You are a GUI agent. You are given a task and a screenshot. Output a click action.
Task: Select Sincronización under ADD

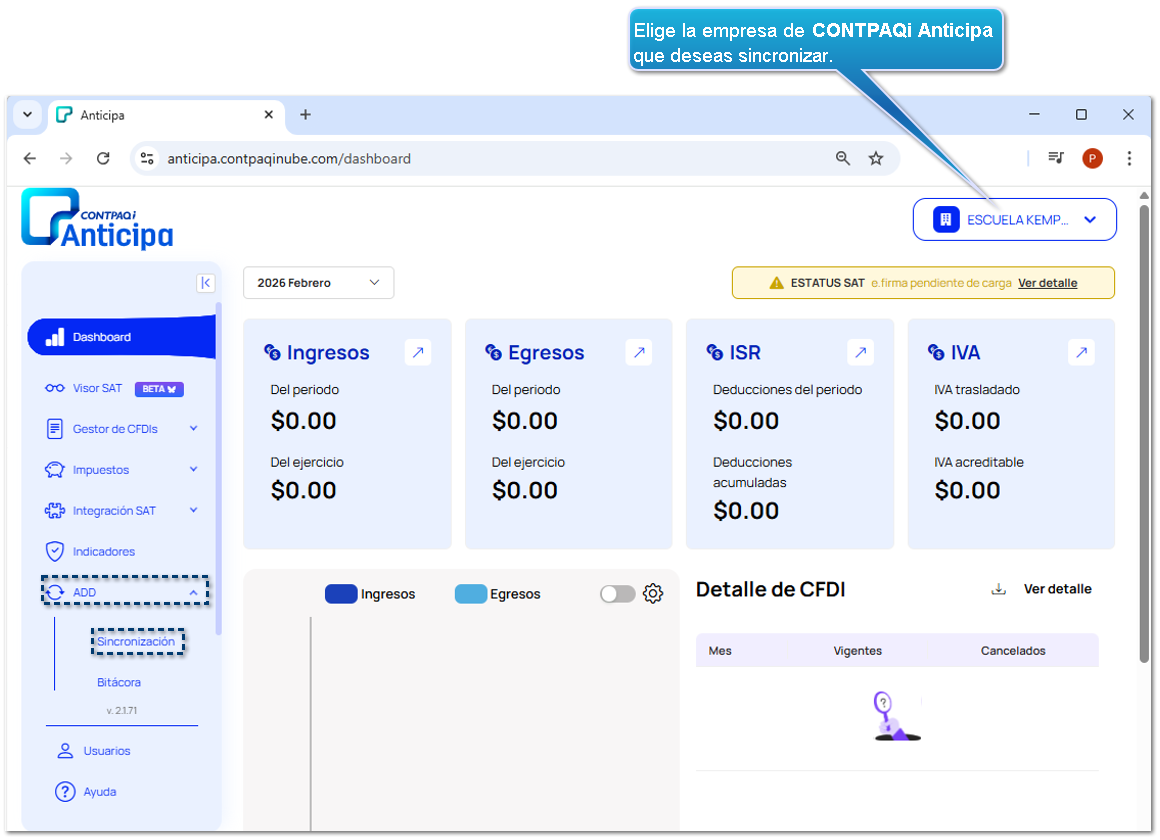(x=136, y=642)
